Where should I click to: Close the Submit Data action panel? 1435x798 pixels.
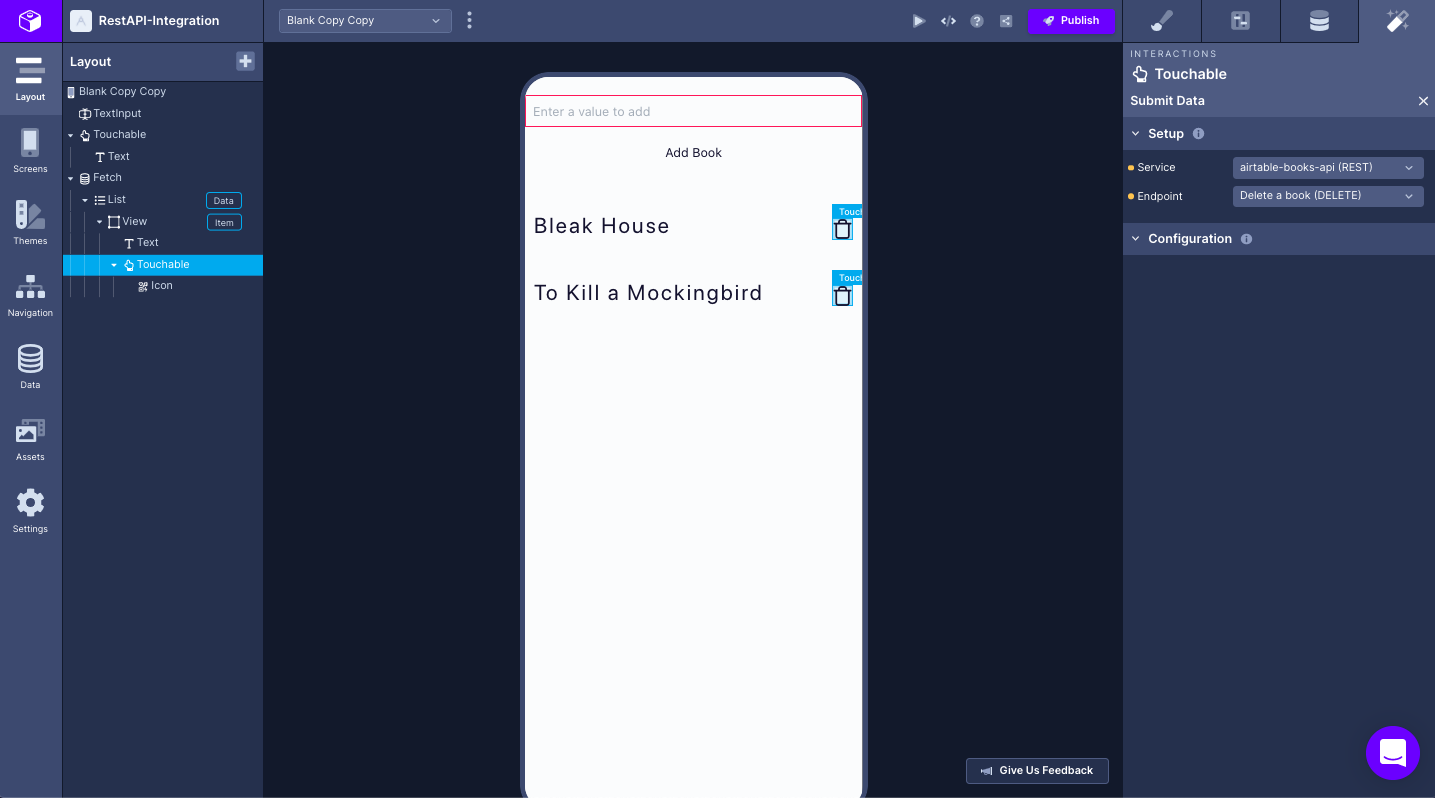click(x=1423, y=101)
